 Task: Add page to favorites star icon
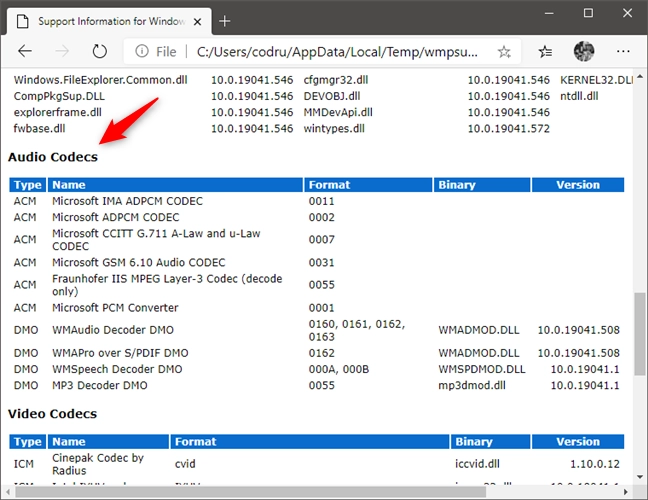click(x=504, y=52)
